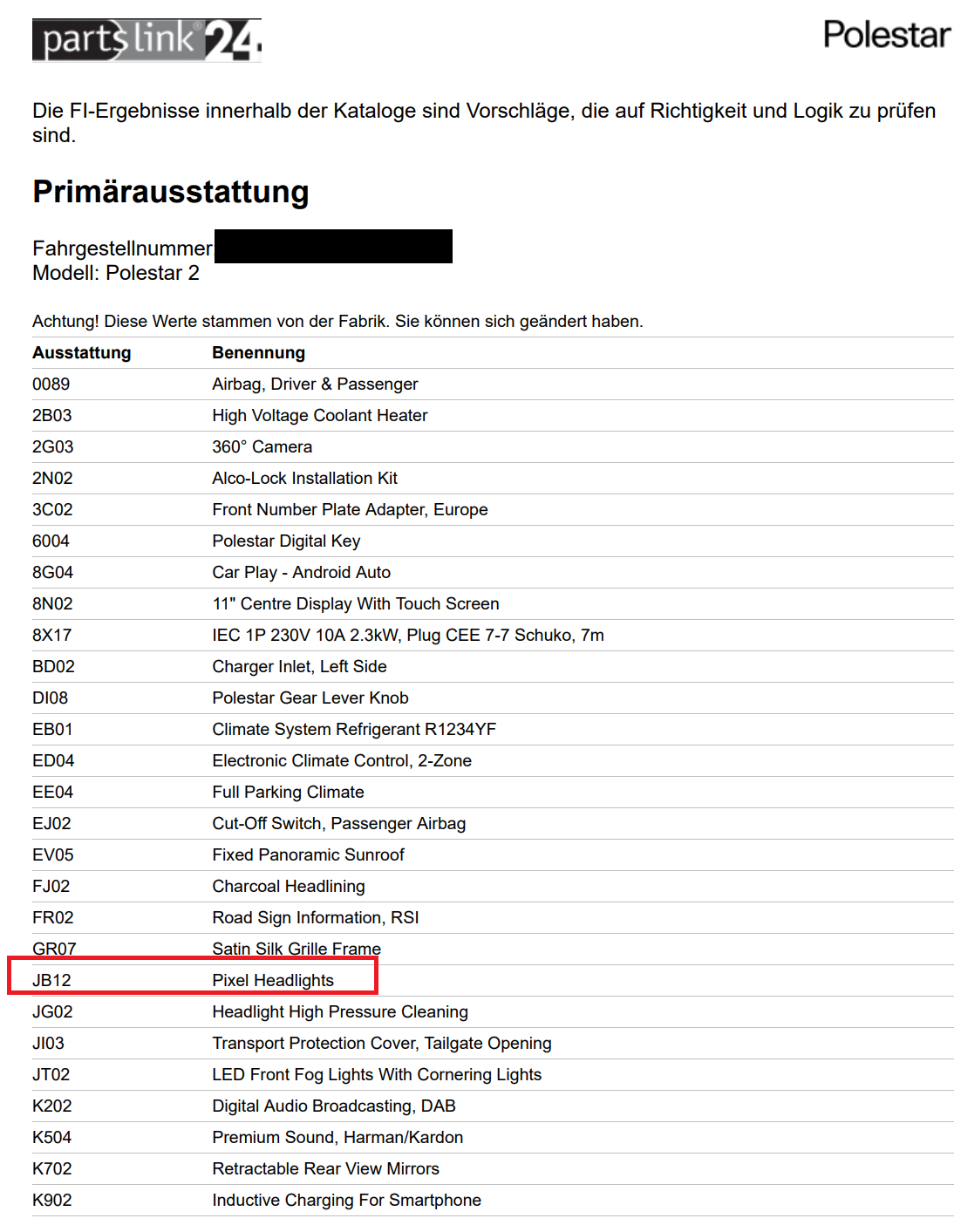Select Inductive Charging For Smartphone entry

[346, 1200]
